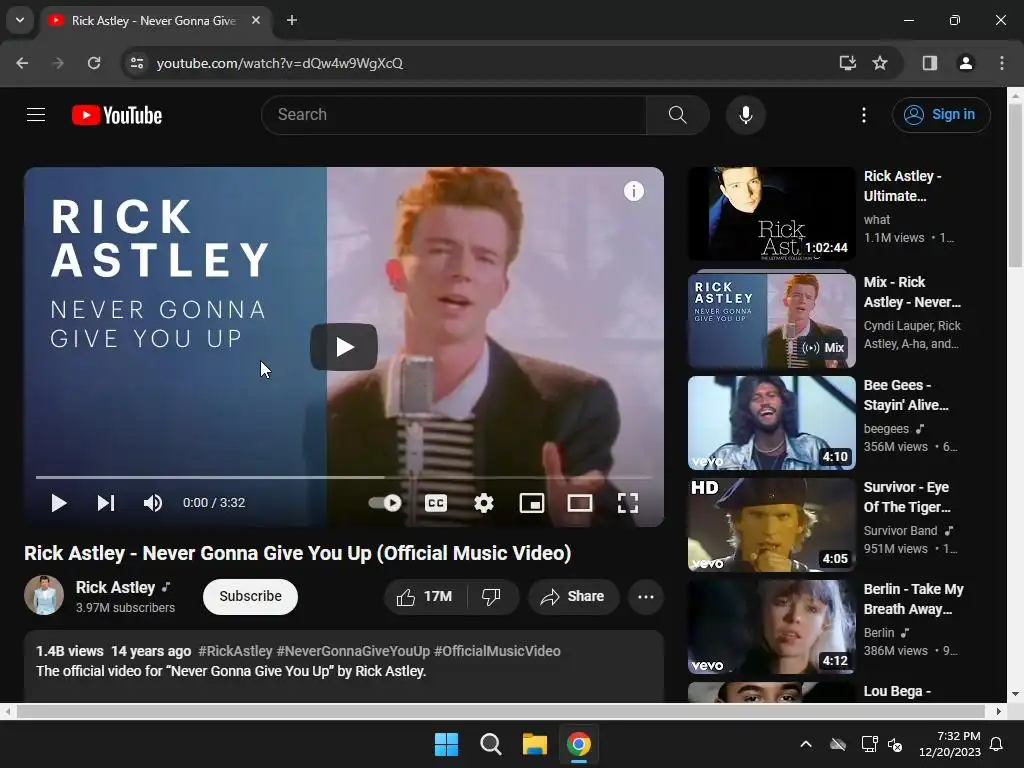Enable miniplayer mode
Screen dimensions: 1024x768
(x=532, y=503)
